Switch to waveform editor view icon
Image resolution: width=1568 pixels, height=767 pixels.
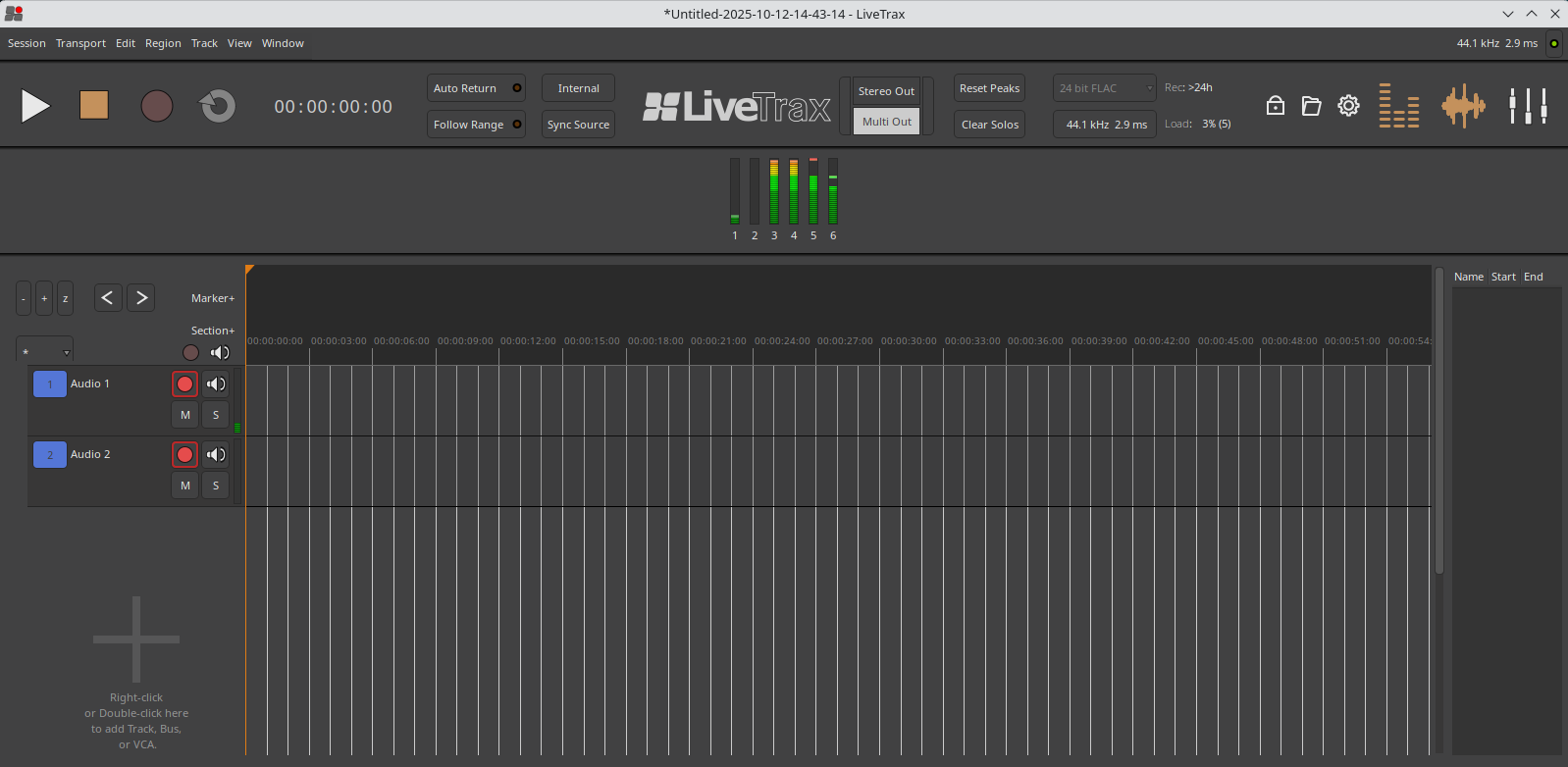click(x=1463, y=106)
